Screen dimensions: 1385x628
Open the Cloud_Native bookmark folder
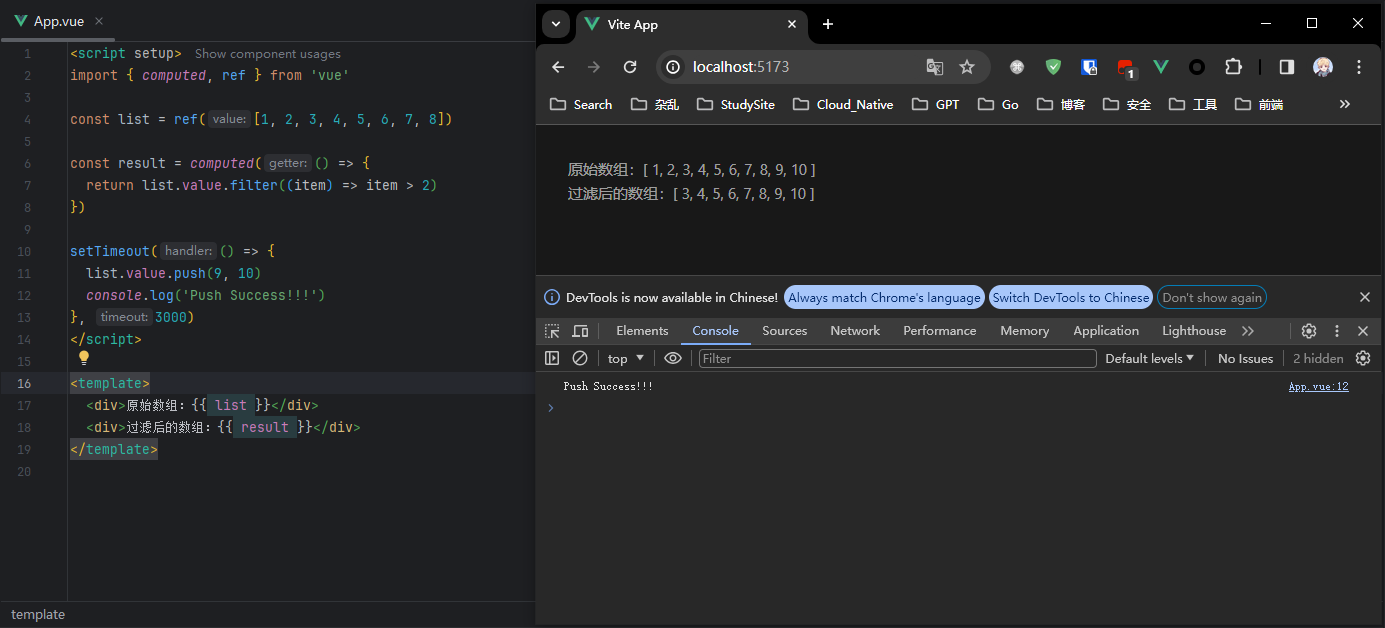(x=843, y=104)
